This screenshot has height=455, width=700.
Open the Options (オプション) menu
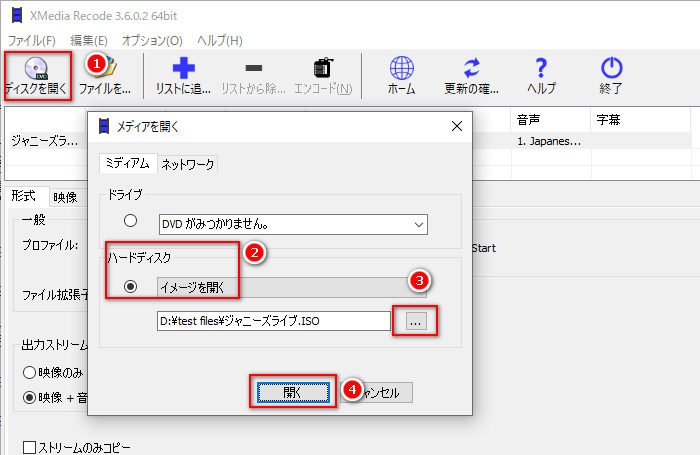coord(152,40)
